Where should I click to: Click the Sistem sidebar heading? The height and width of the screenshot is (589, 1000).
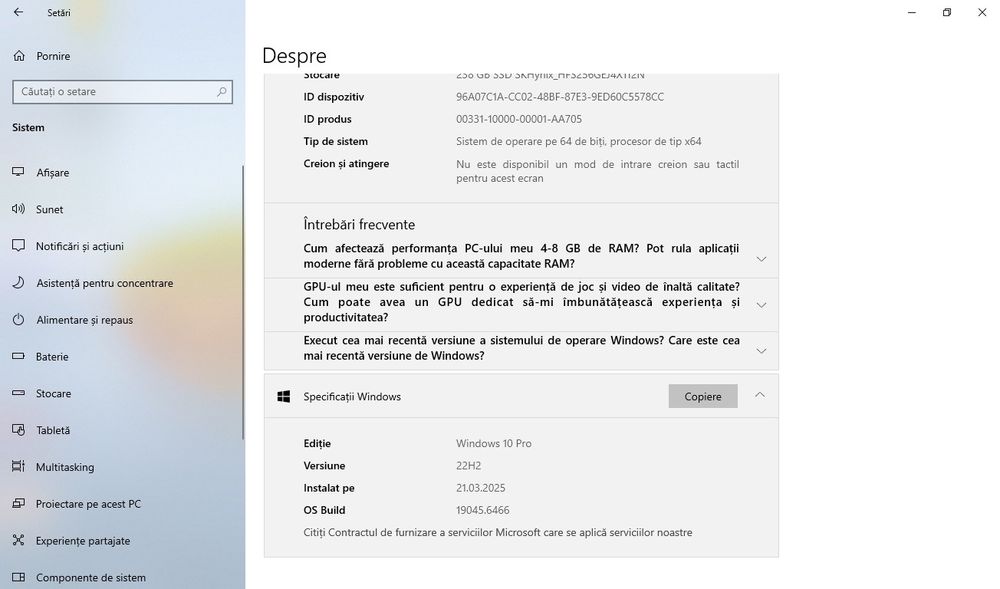pyautogui.click(x=29, y=127)
